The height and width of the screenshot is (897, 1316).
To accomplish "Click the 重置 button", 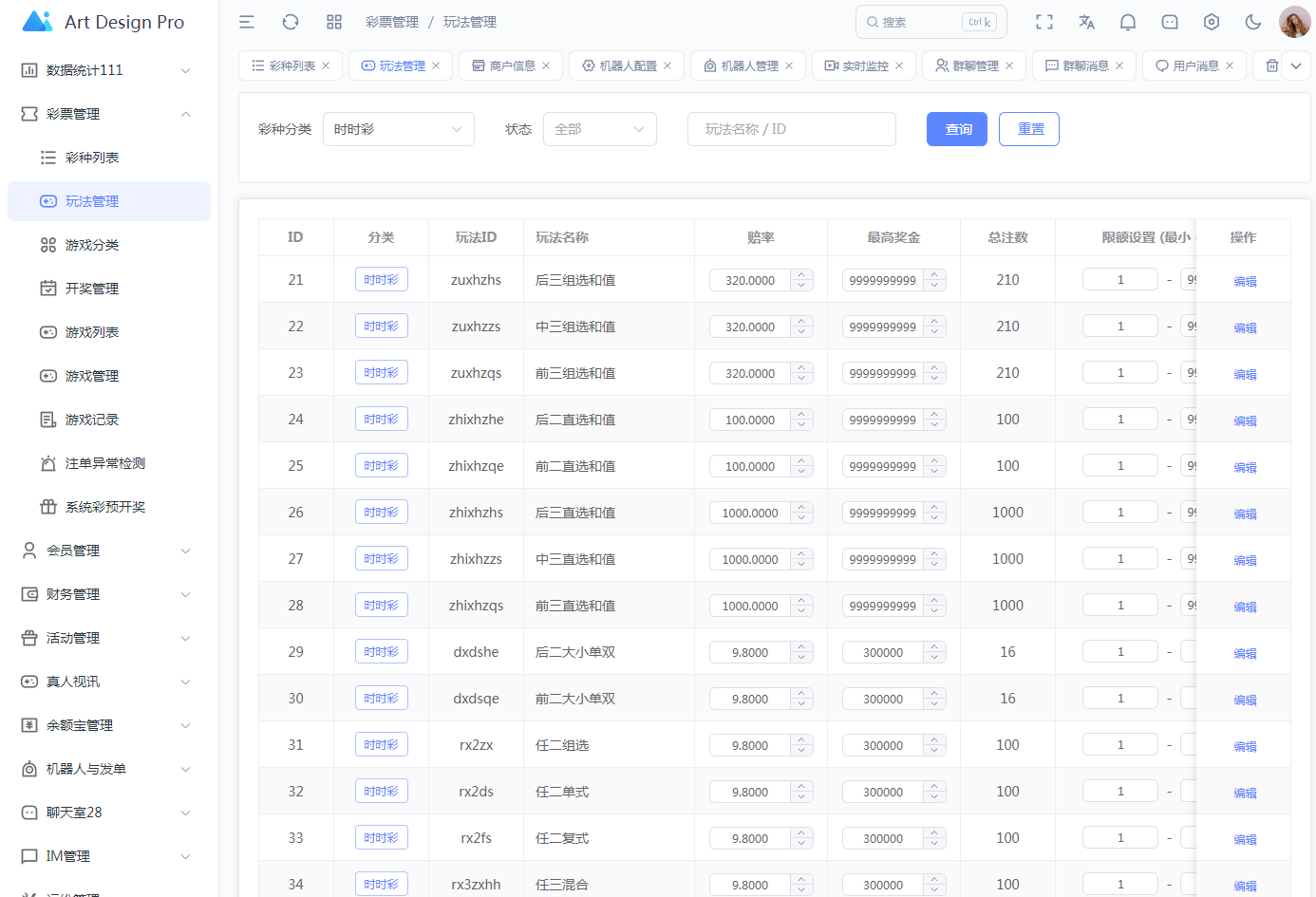I will coord(1029,129).
